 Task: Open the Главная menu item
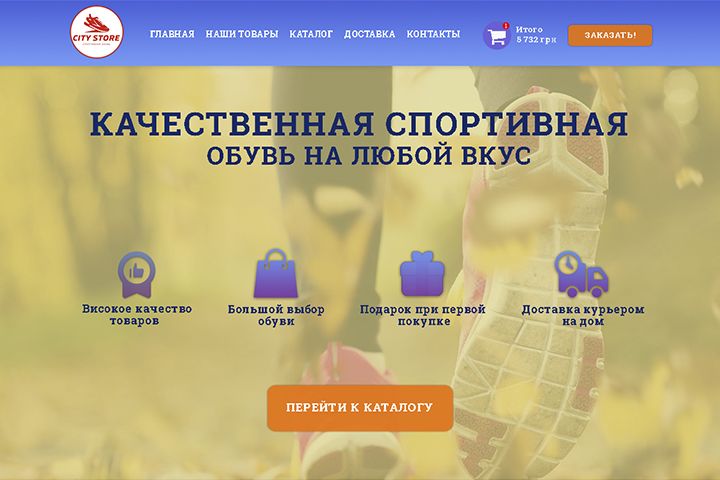coord(172,34)
